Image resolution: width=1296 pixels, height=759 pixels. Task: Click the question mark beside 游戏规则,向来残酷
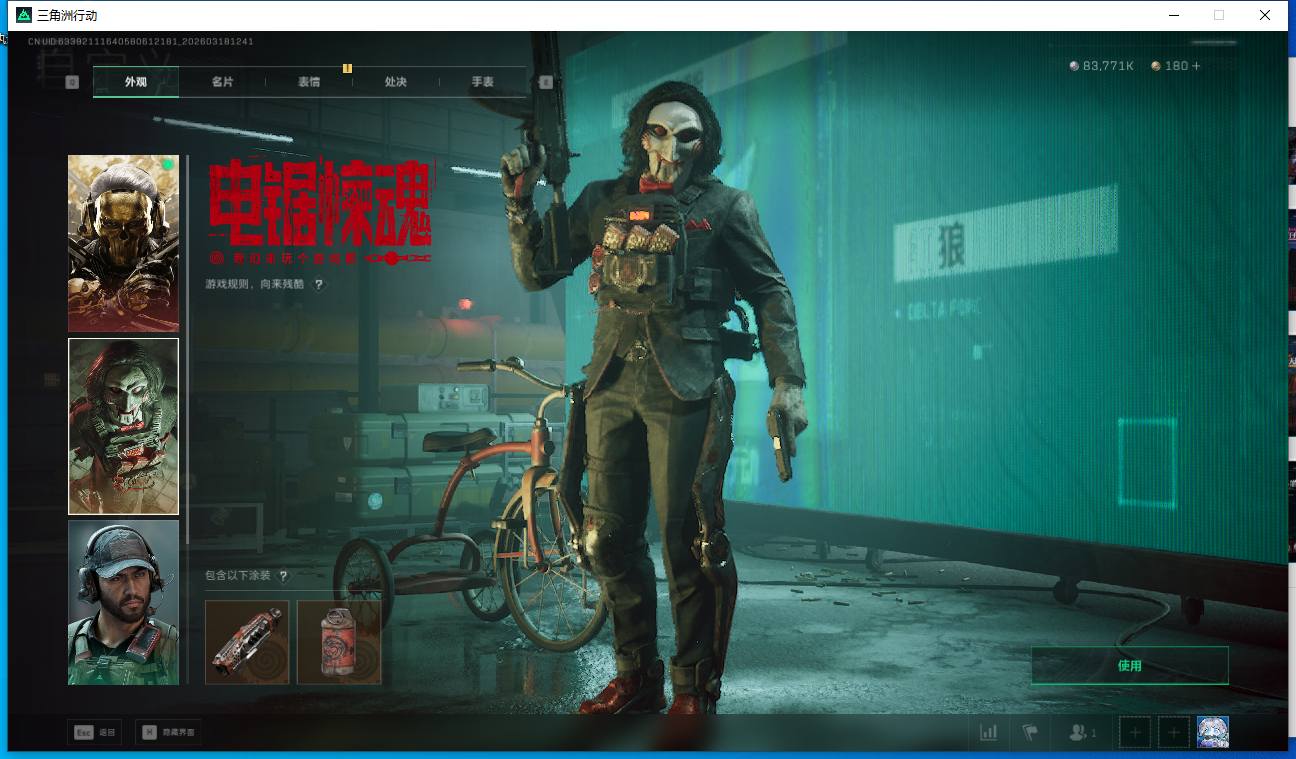(x=319, y=285)
